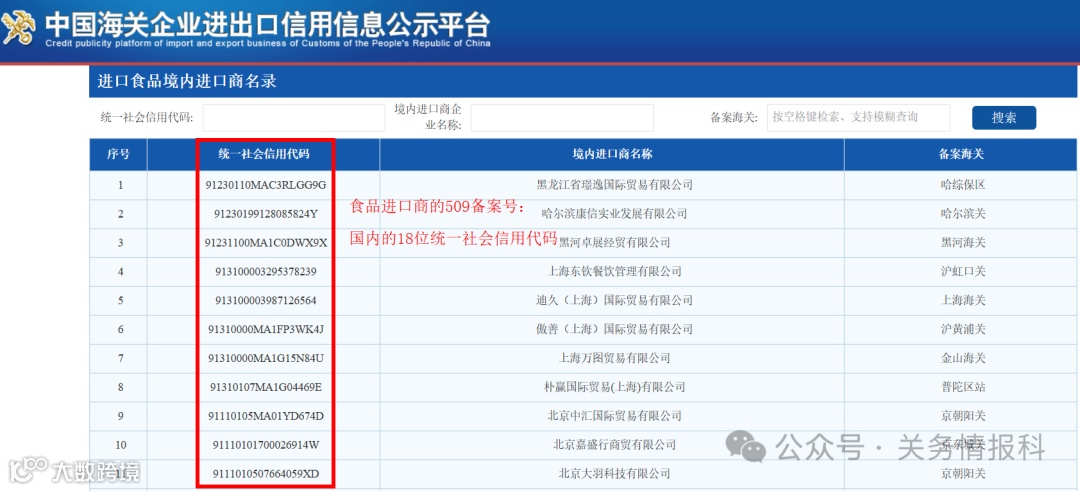Image resolution: width=1080 pixels, height=491 pixels.
Task: Click the 统一社会信用代码 column header
Action: point(264,154)
